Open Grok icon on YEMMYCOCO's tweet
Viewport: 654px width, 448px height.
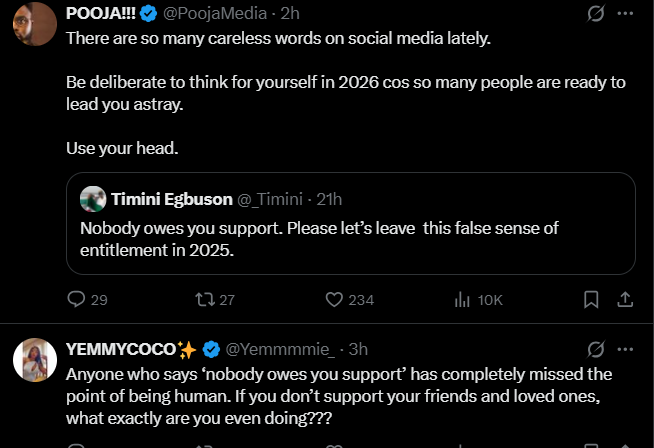click(x=596, y=349)
